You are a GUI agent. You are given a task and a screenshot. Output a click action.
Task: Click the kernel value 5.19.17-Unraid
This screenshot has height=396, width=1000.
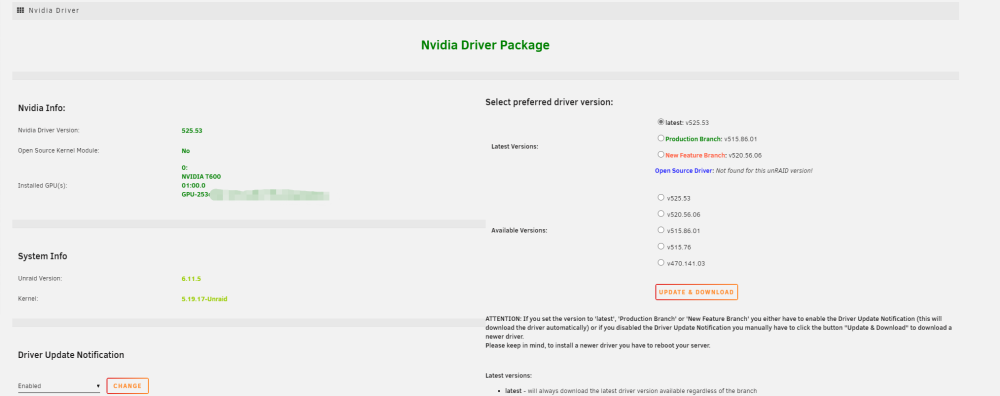point(205,298)
